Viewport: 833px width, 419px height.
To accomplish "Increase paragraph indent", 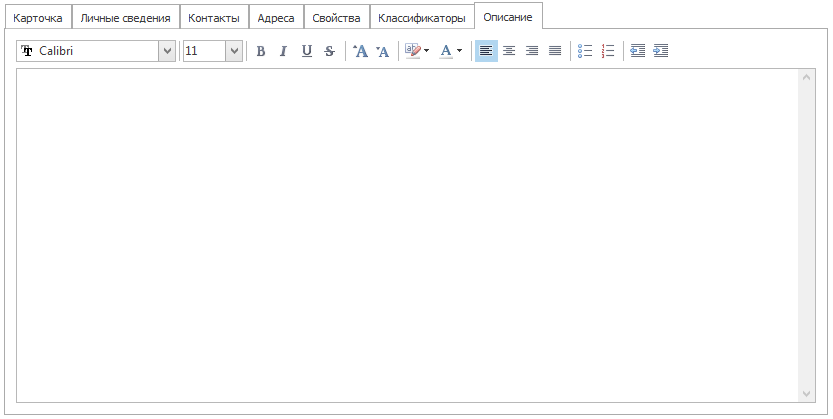I will pos(660,51).
